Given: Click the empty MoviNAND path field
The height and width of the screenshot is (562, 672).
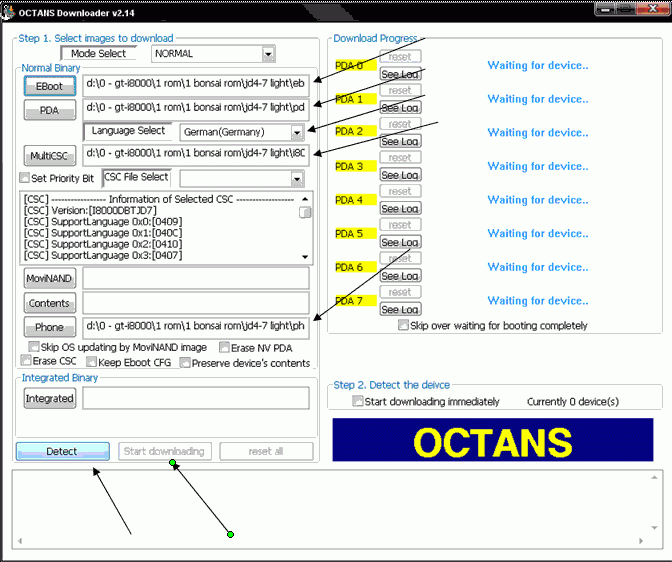Looking at the screenshot, I should point(196,278).
